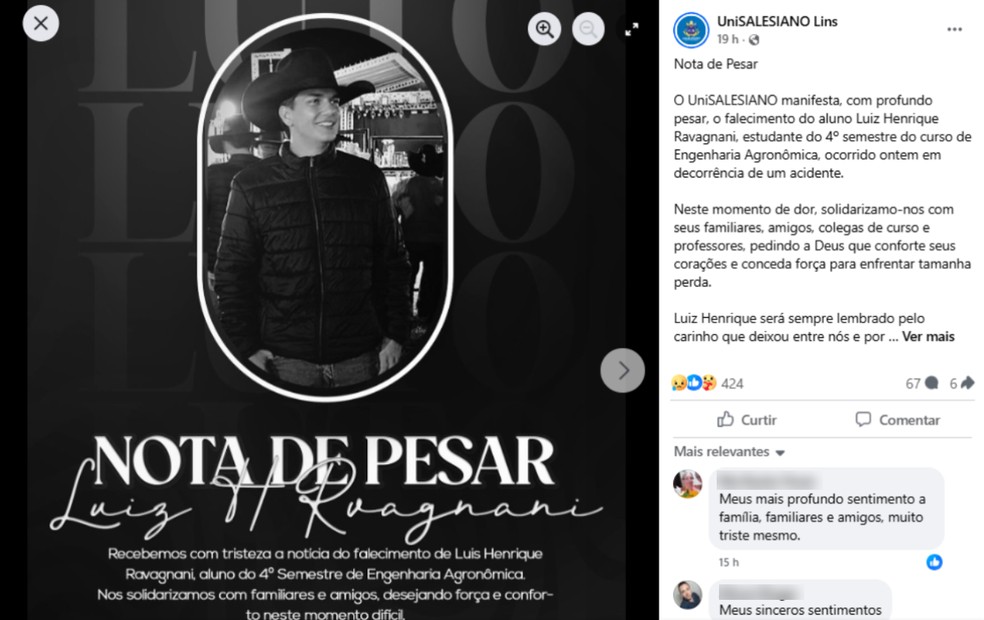Open the 67 comments counter
Image resolution: width=984 pixels, height=620 pixels.
coord(922,383)
